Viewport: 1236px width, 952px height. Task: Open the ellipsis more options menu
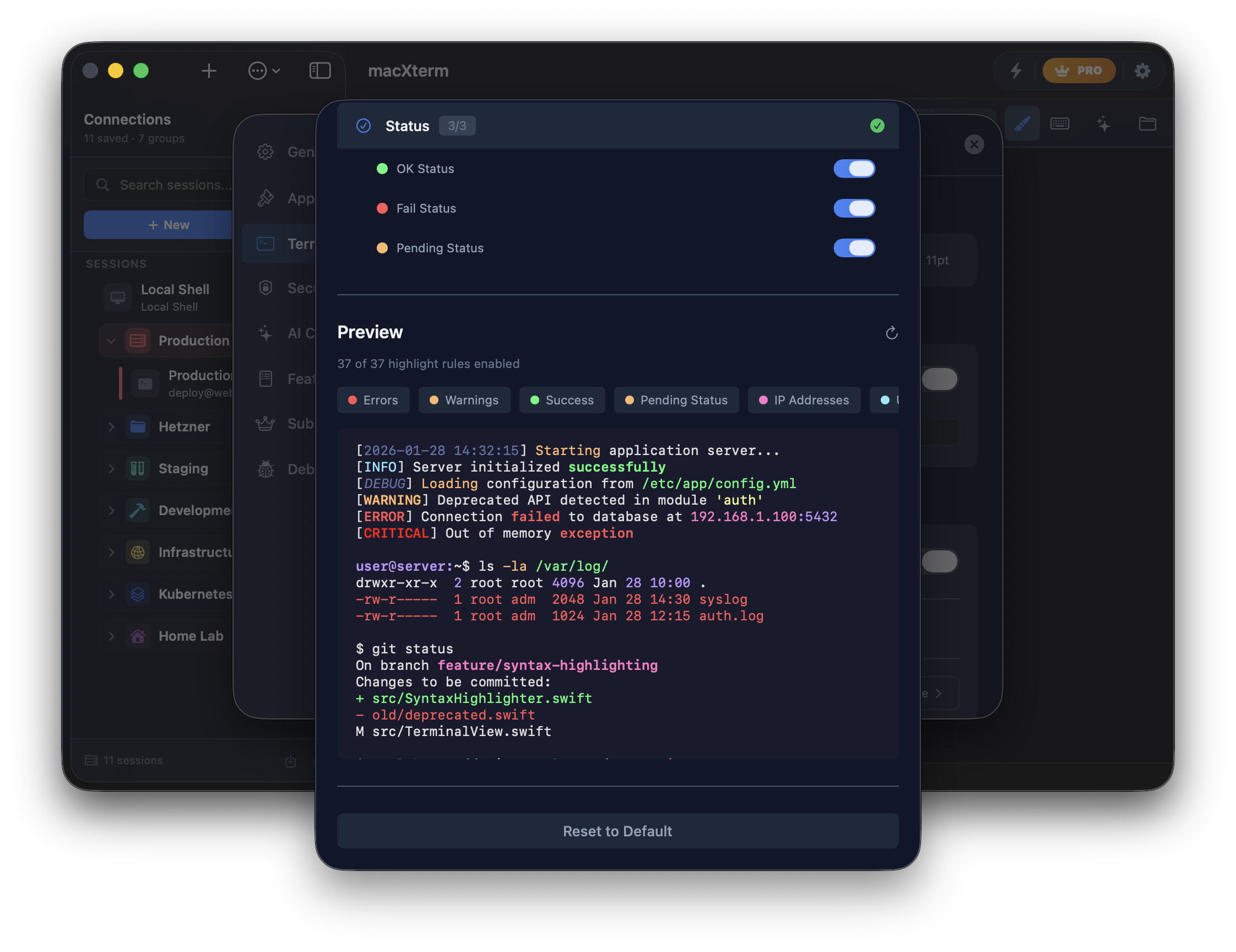264,71
